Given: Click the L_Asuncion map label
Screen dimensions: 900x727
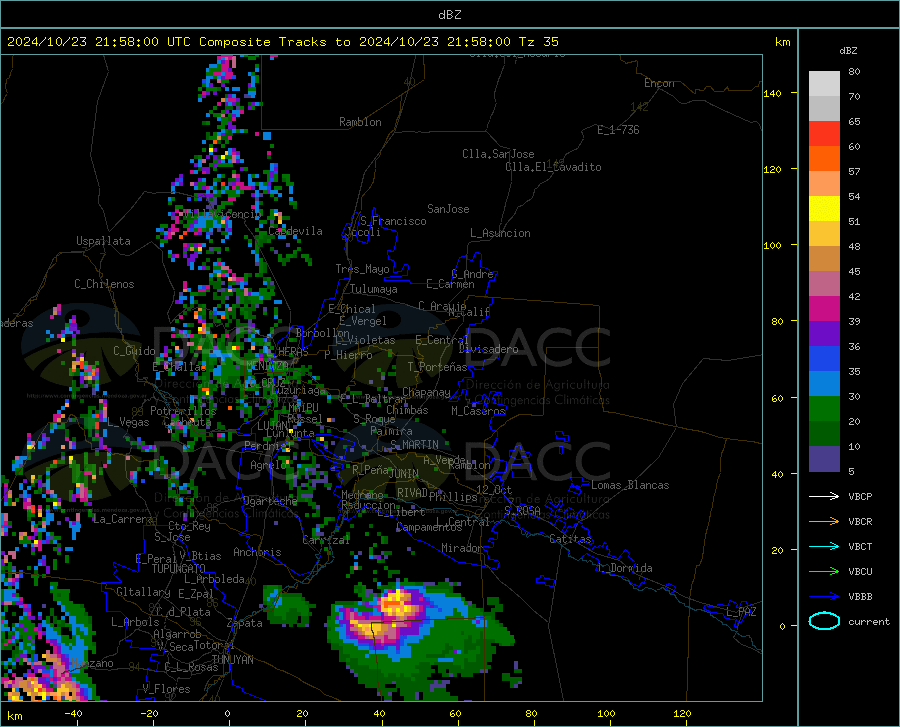Looking at the screenshot, I should coord(500,233).
